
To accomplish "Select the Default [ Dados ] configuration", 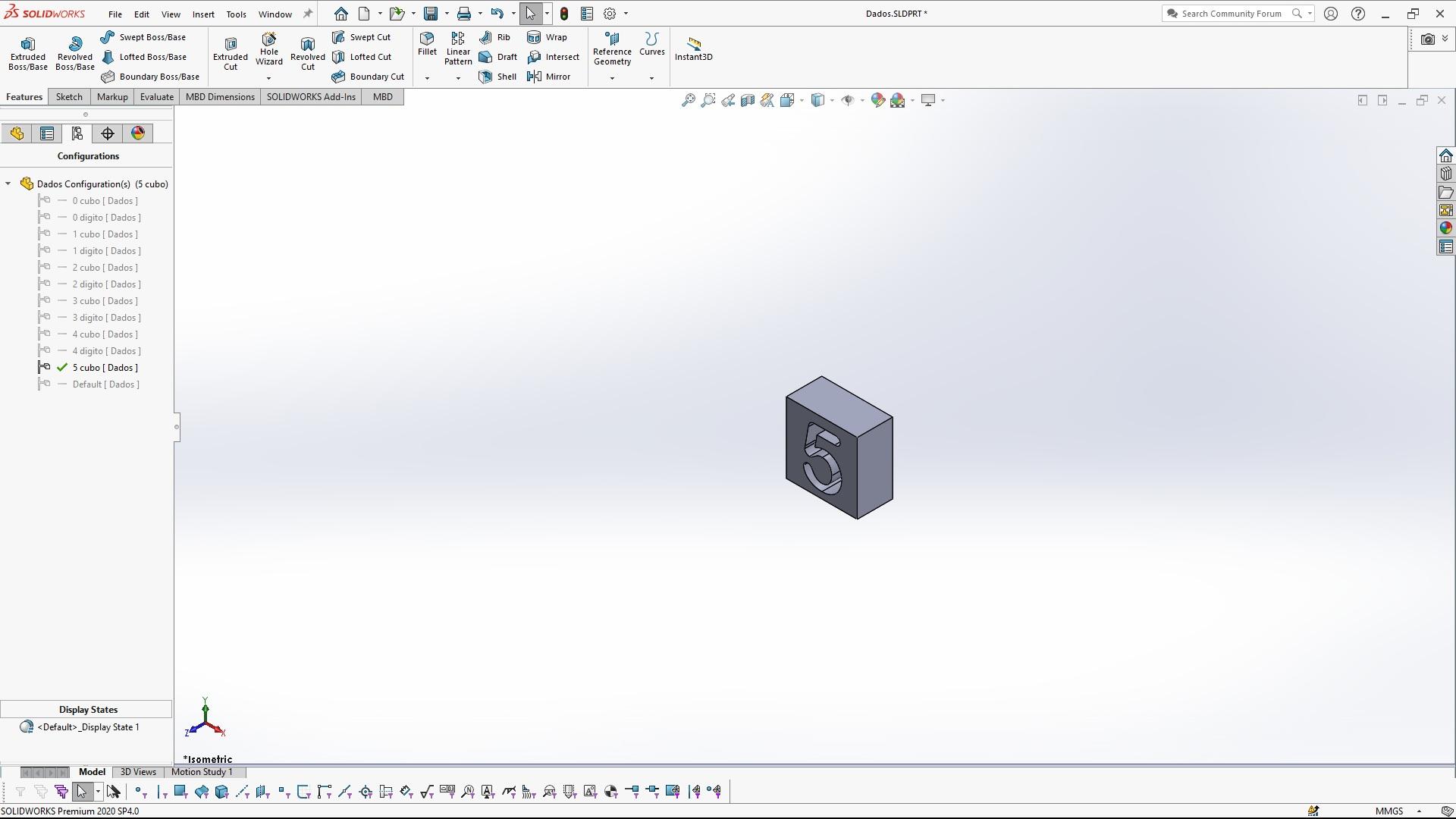I will 106,384.
